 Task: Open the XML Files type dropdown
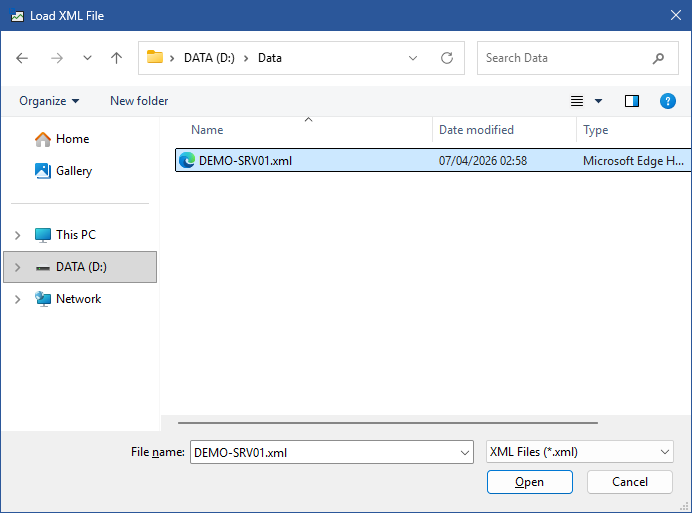coord(579,452)
